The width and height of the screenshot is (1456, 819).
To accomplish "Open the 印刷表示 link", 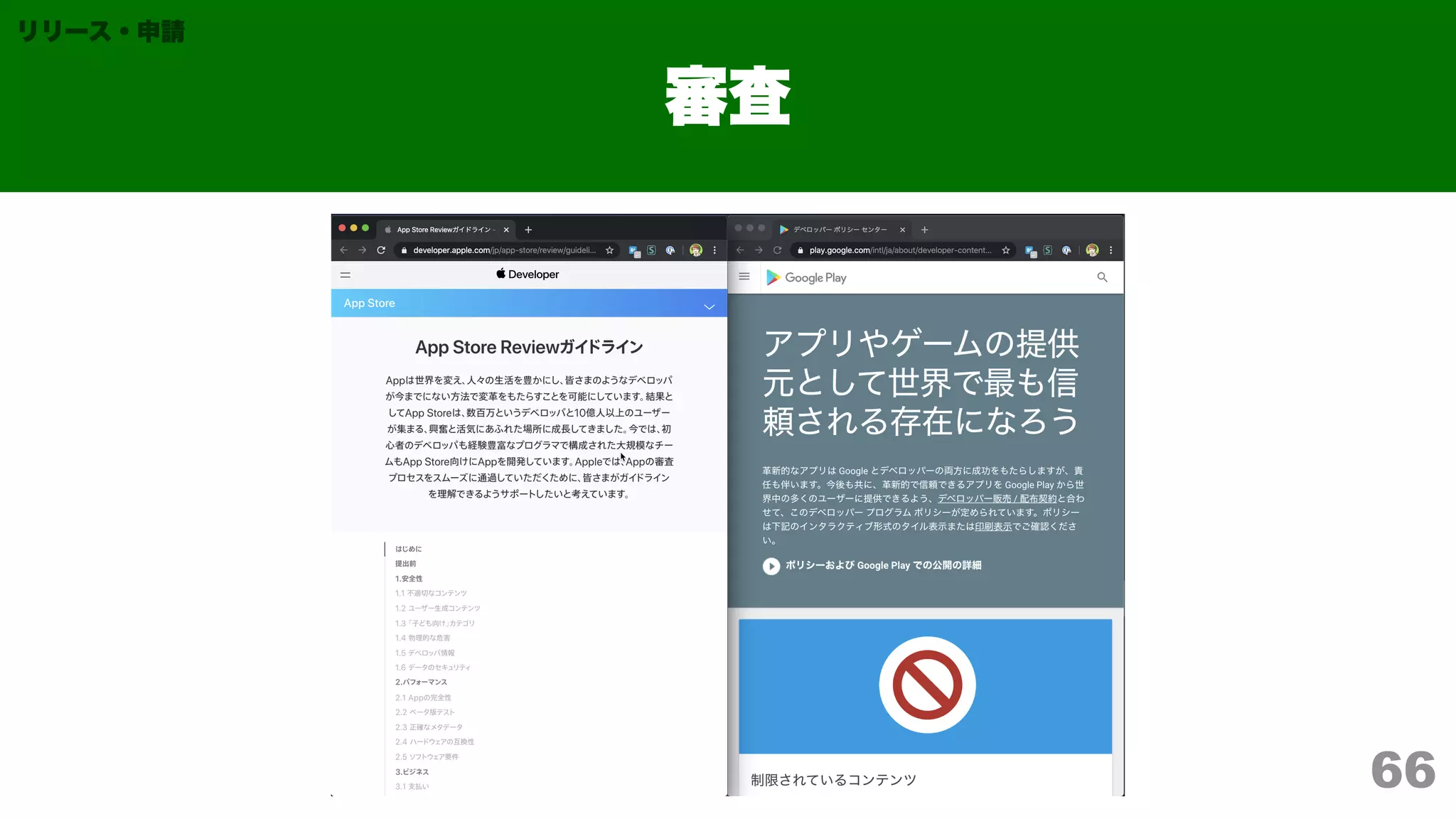I will tap(993, 527).
